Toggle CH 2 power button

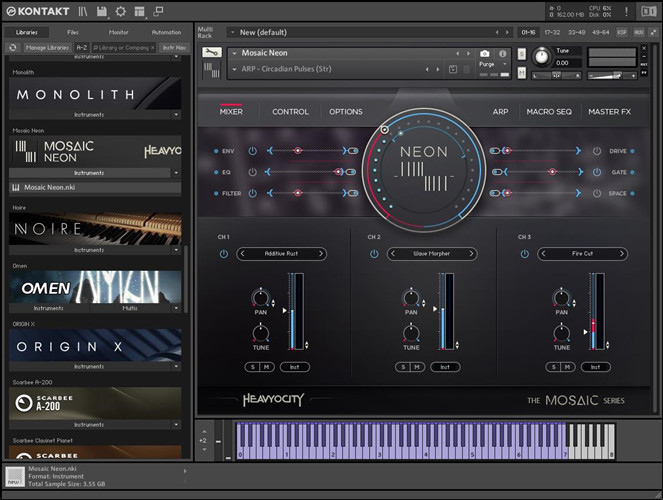click(x=374, y=254)
